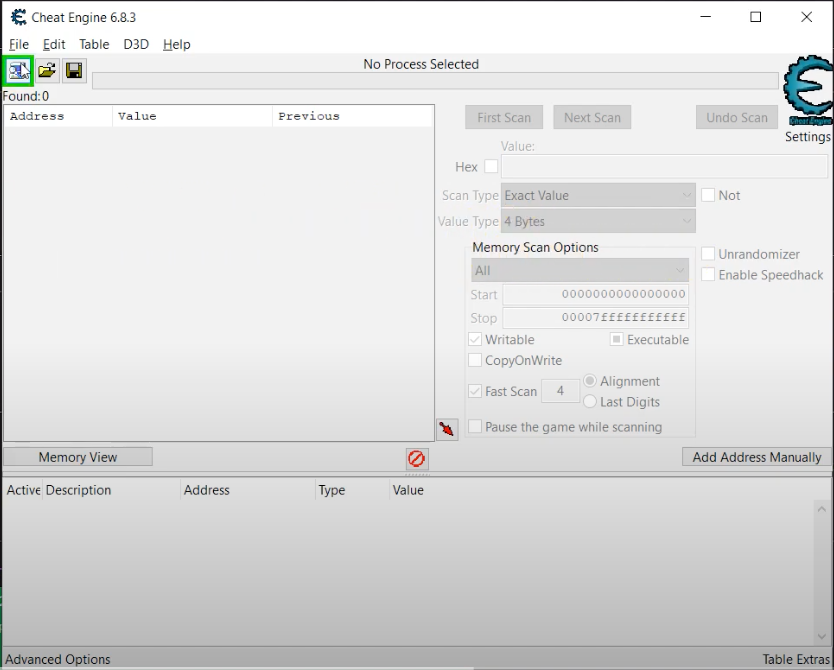Enable Speedhack checkbox
The image size is (834, 670).
708,274
